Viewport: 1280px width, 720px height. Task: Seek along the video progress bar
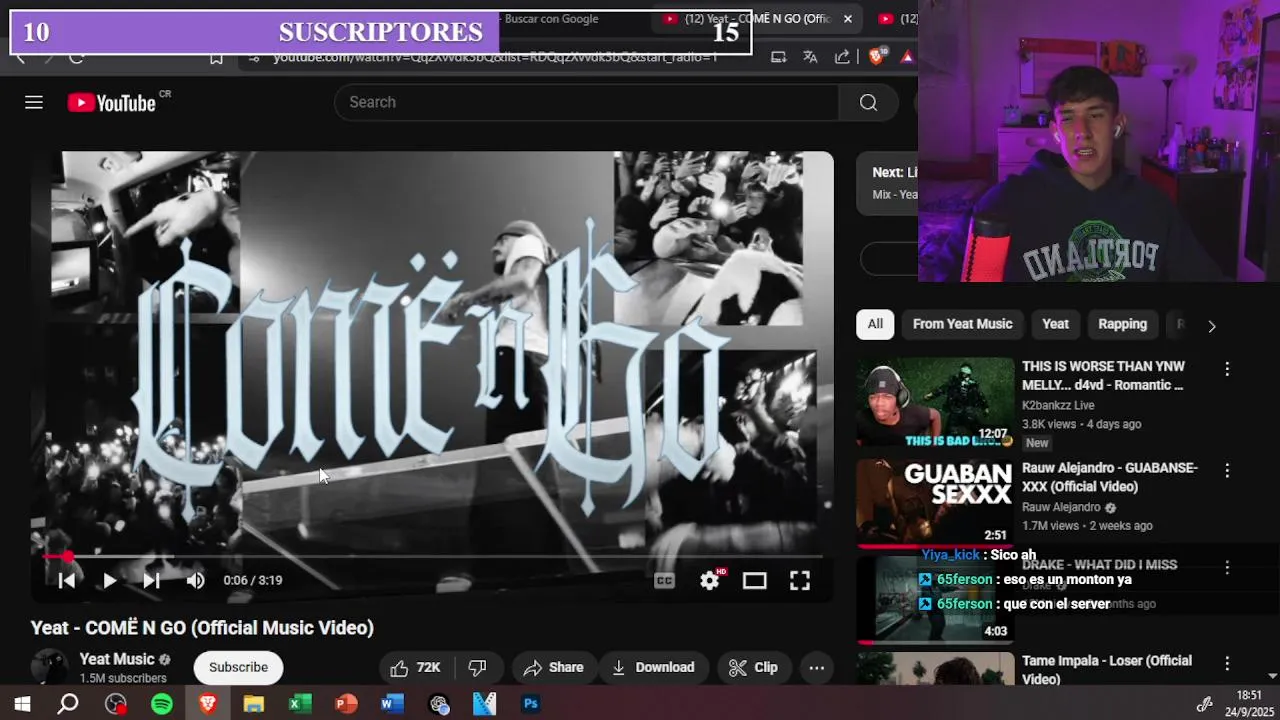tap(432, 556)
